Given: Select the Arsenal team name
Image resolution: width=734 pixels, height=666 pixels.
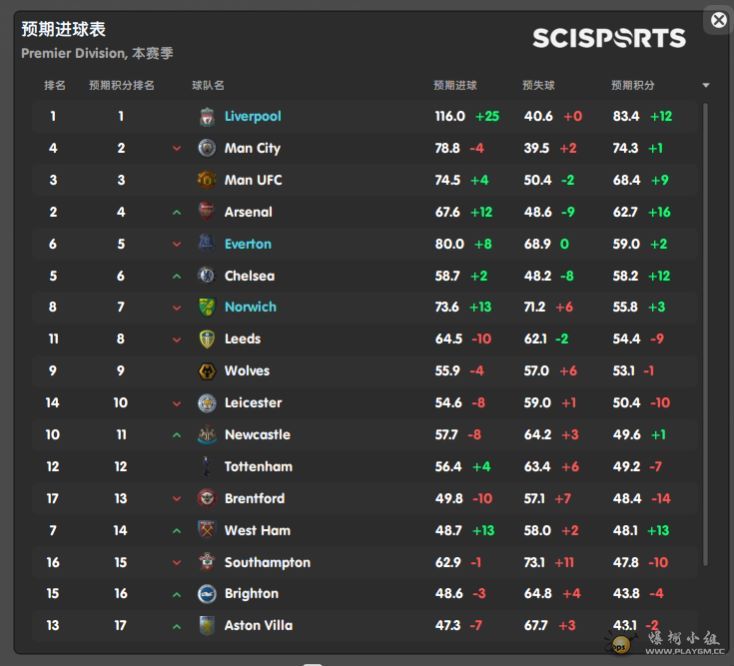Looking at the screenshot, I should coord(248,212).
